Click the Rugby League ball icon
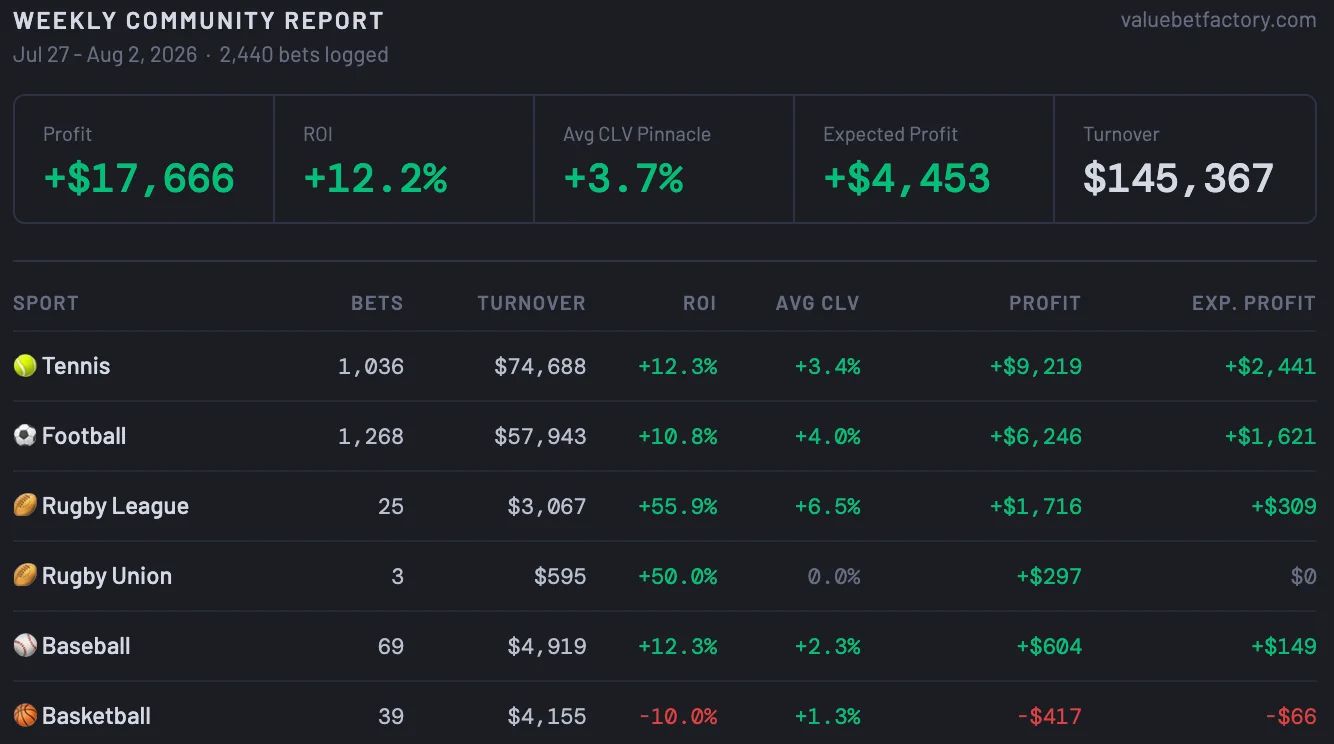Screen dimensions: 1334x744 (25, 506)
